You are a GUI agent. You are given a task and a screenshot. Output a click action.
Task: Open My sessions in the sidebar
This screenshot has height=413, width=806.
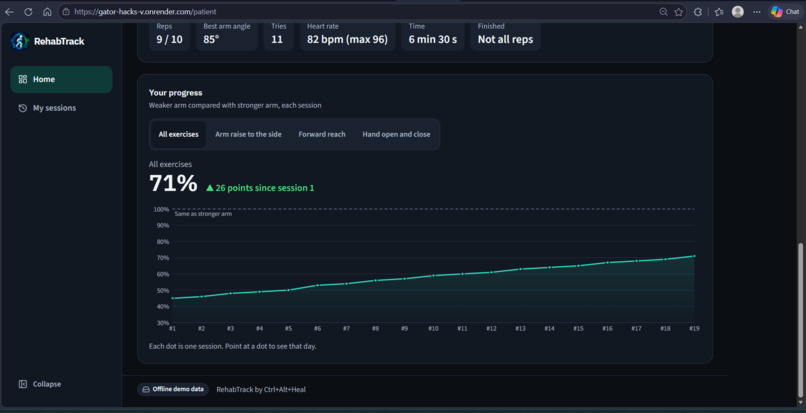pyautogui.click(x=61, y=108)
